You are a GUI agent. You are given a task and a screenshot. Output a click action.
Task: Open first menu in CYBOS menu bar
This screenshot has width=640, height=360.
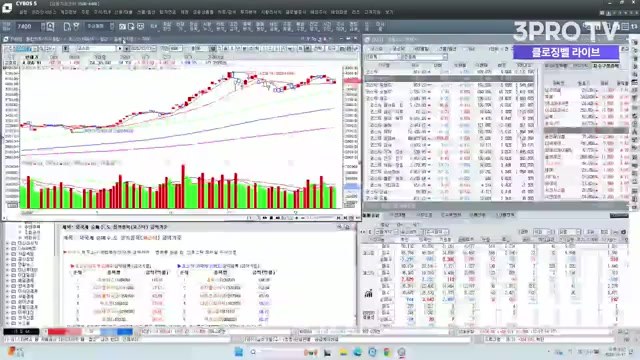click(23, 12)
